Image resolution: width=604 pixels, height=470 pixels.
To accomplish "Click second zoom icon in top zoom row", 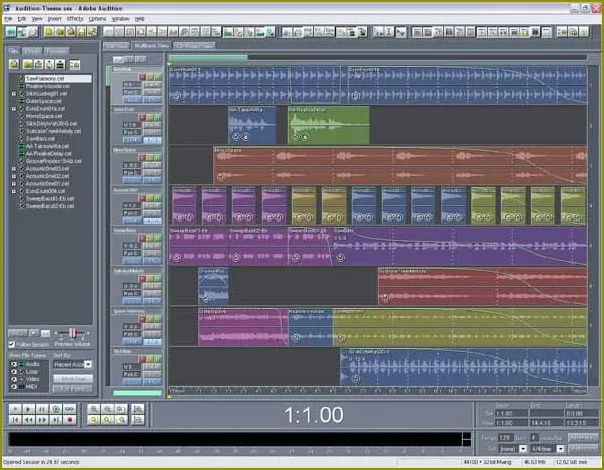I will click(x=107, y=409).
